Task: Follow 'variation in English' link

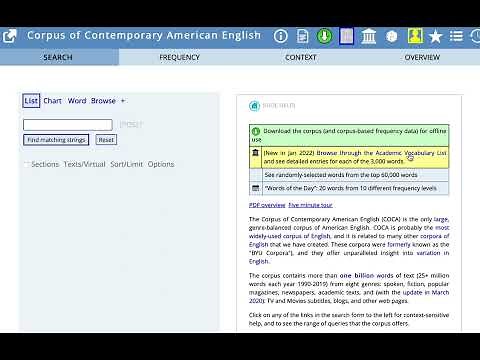Action: [x=433, y=253]
